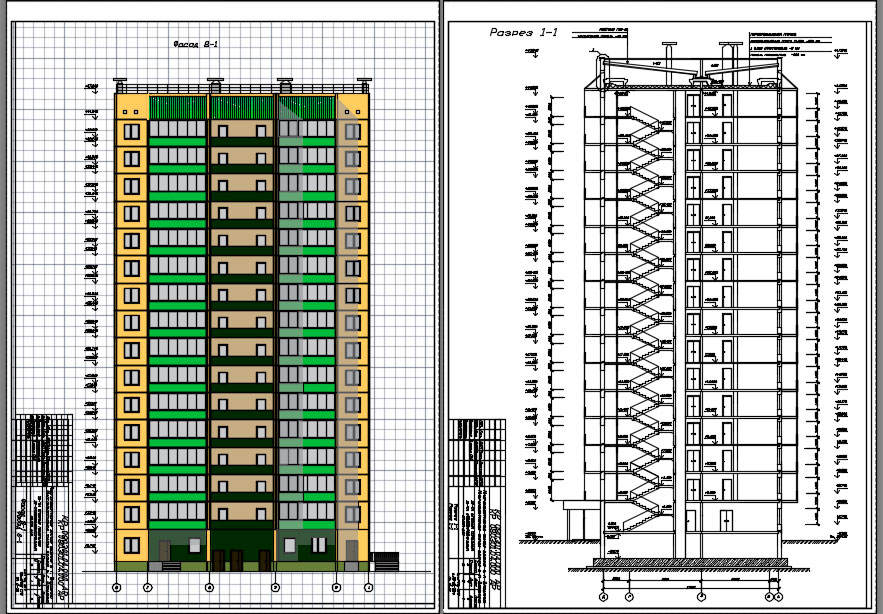Select the ground-floor window in the left yellow column
The height and width of the screenshot is (614, 883).
[x=132, y=545]
